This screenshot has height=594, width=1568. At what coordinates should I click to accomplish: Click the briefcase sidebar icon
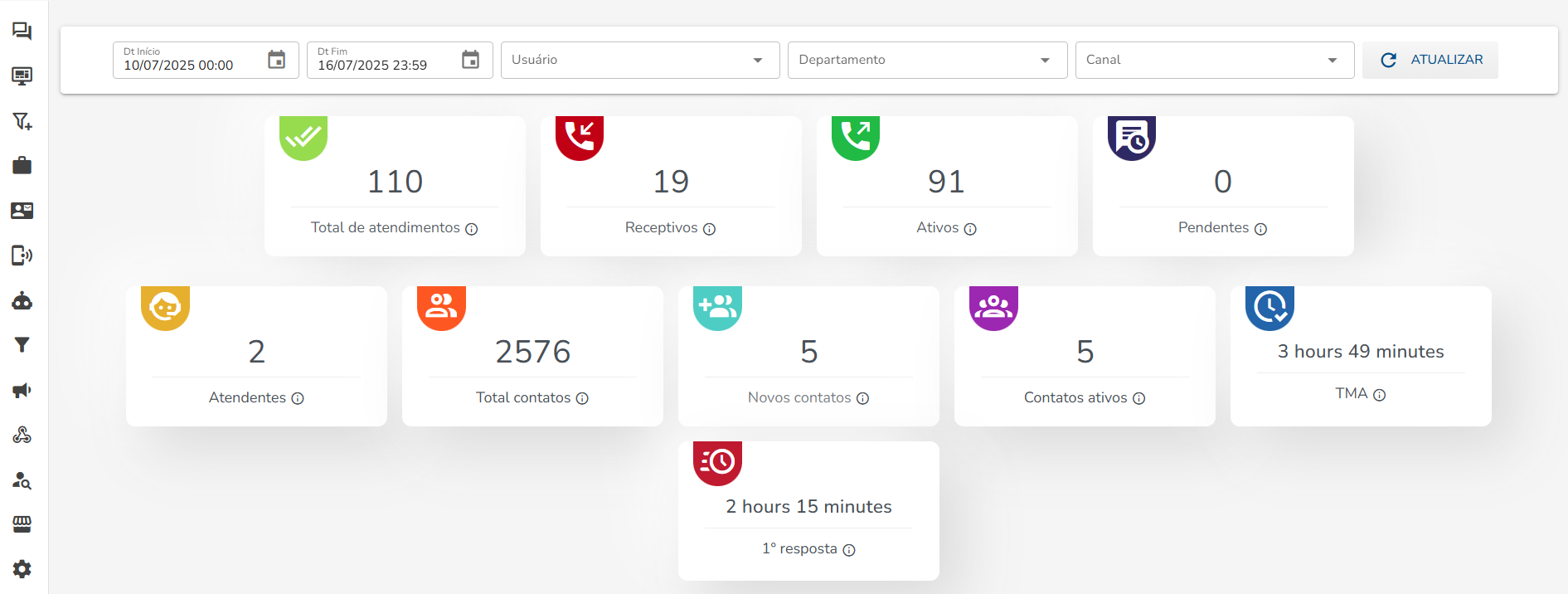point(22,166)
